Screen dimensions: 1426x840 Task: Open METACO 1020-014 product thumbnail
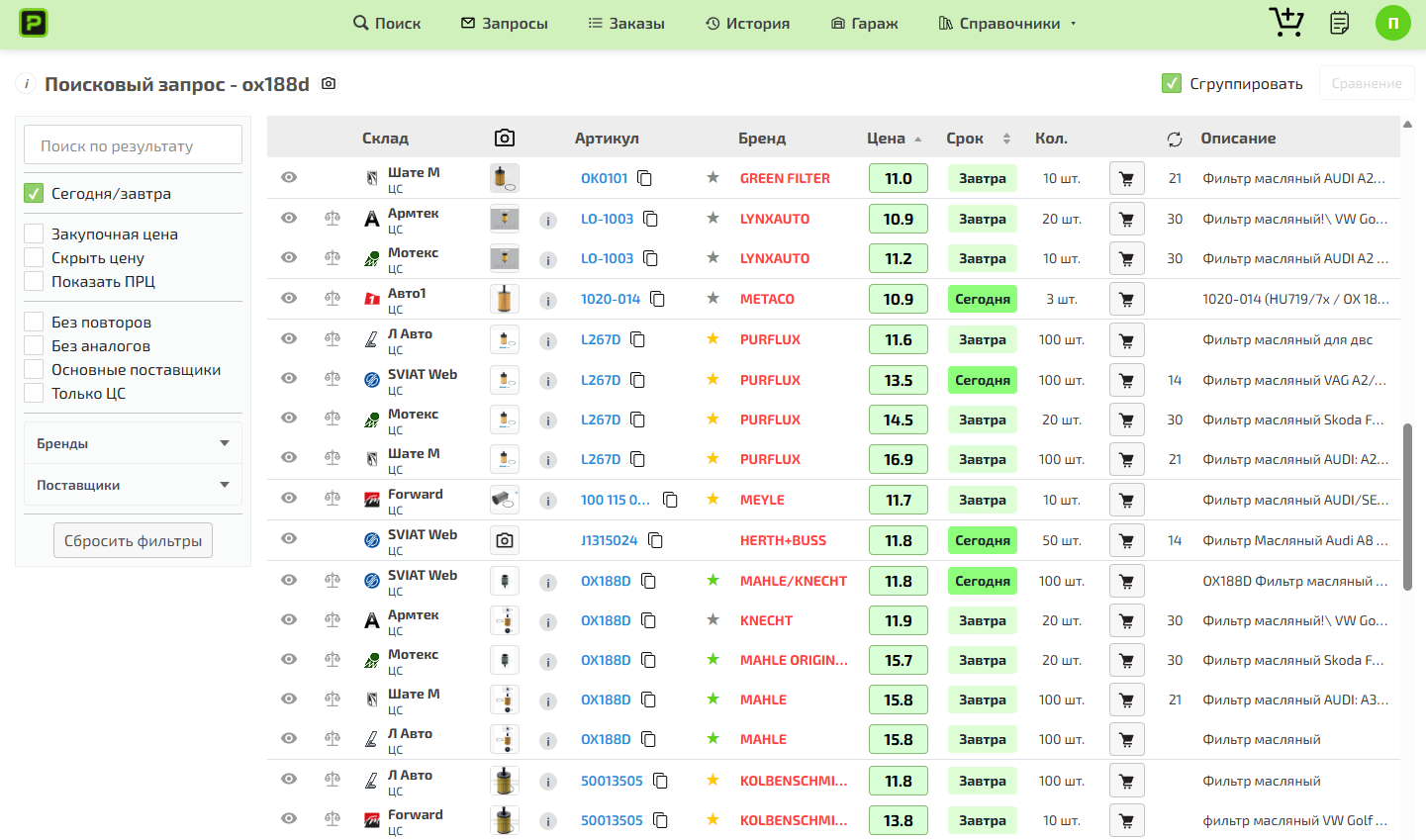point(505,299)
